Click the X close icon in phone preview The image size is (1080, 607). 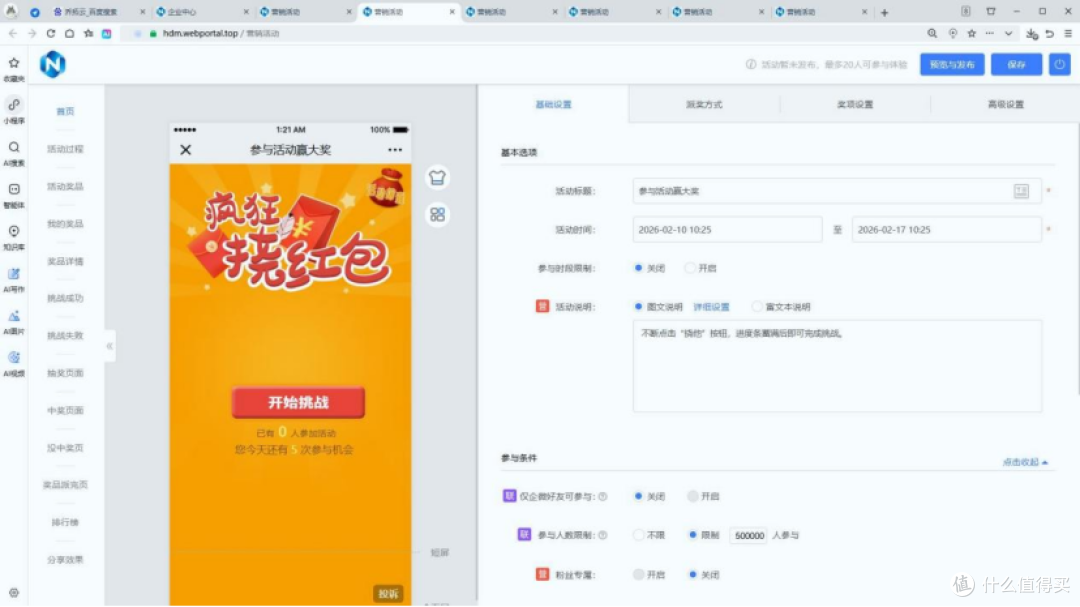[x=185, y=150]
